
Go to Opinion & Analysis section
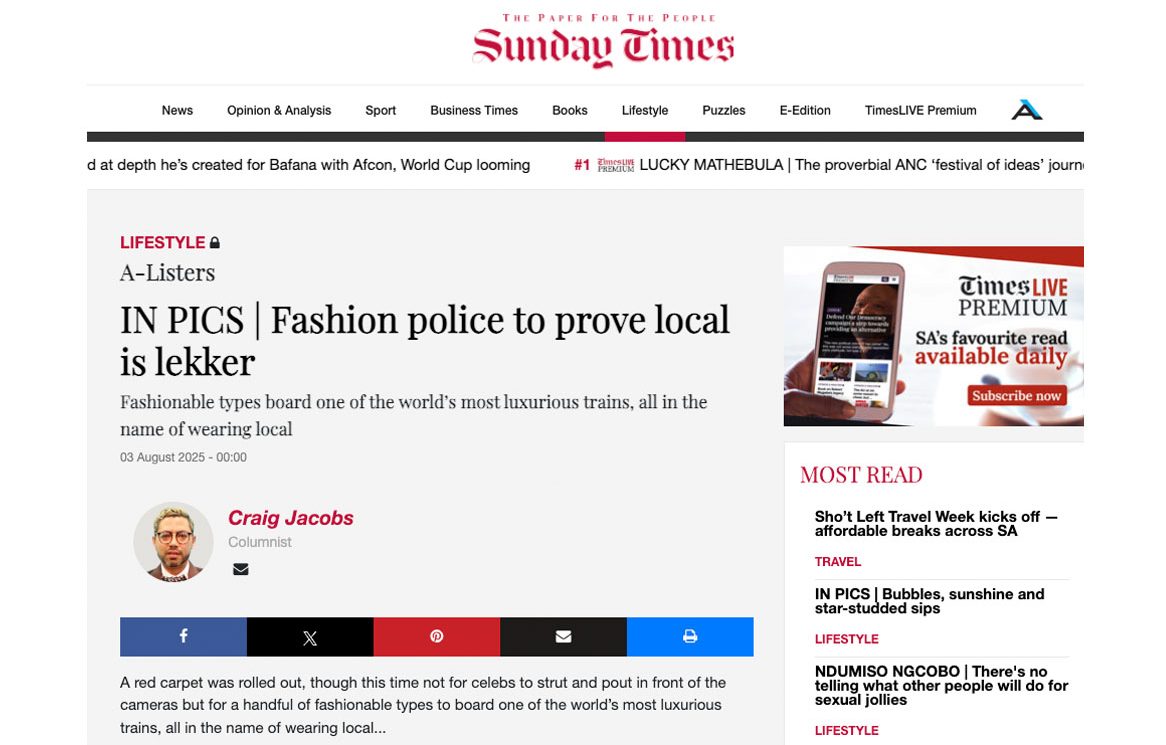point(279,110)
